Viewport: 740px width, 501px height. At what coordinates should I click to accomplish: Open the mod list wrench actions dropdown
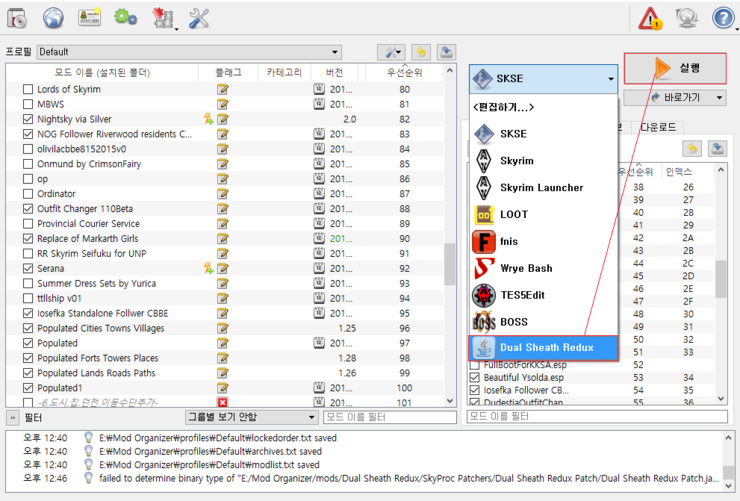391,52
